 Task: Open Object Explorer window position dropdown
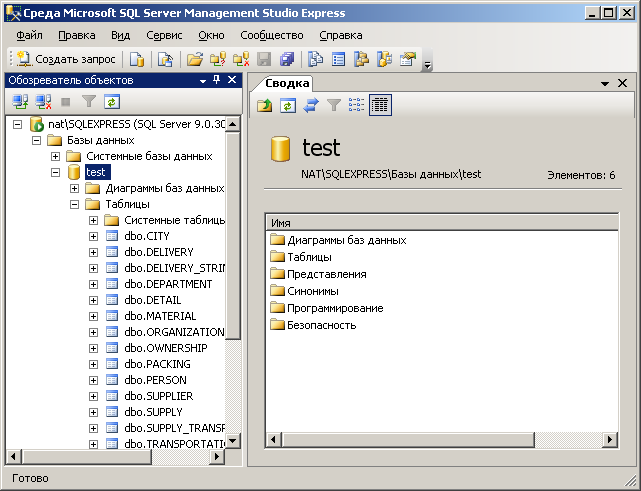[203, 81]
